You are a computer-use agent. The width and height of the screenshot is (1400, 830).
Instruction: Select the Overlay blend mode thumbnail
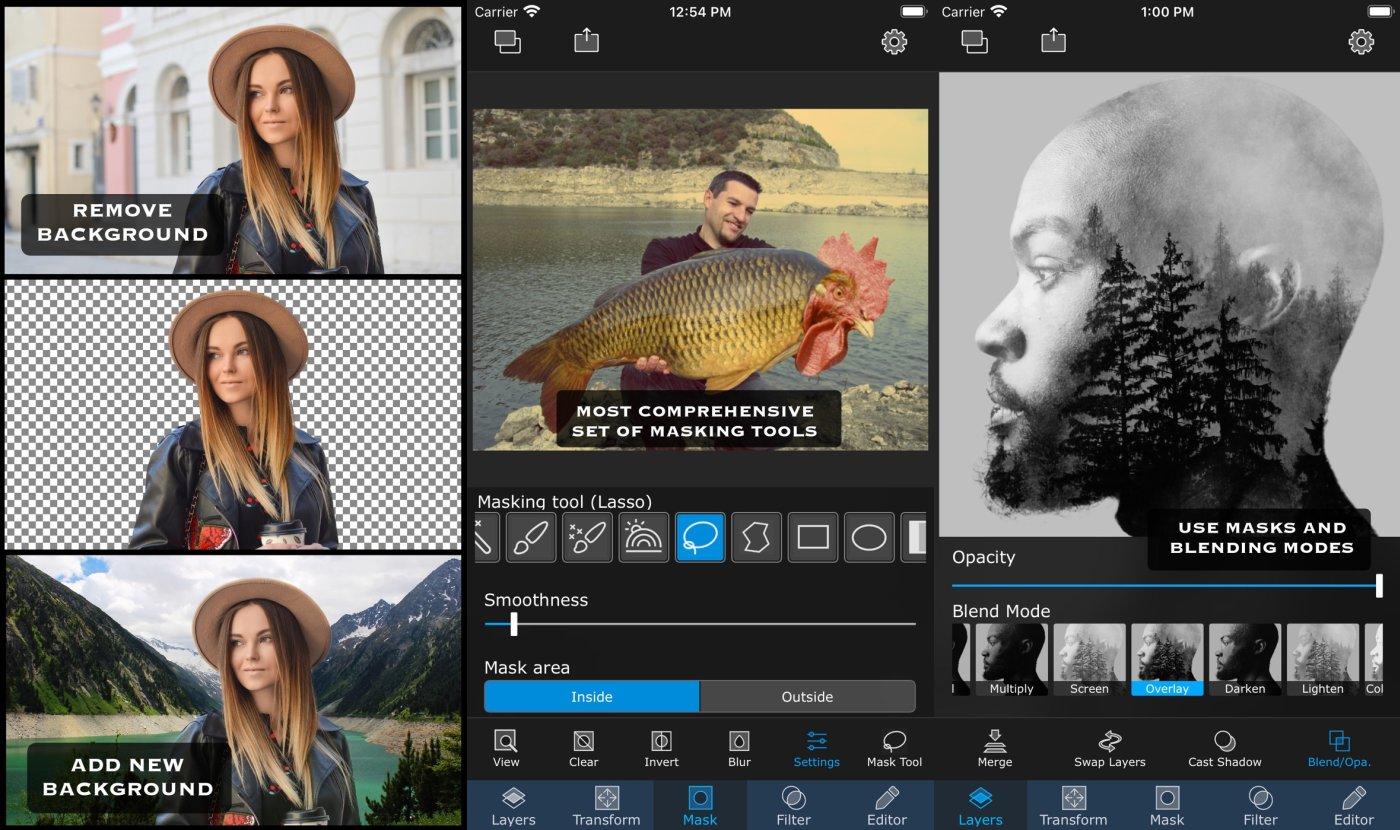pyautogui.click(x=1167, y=660)
